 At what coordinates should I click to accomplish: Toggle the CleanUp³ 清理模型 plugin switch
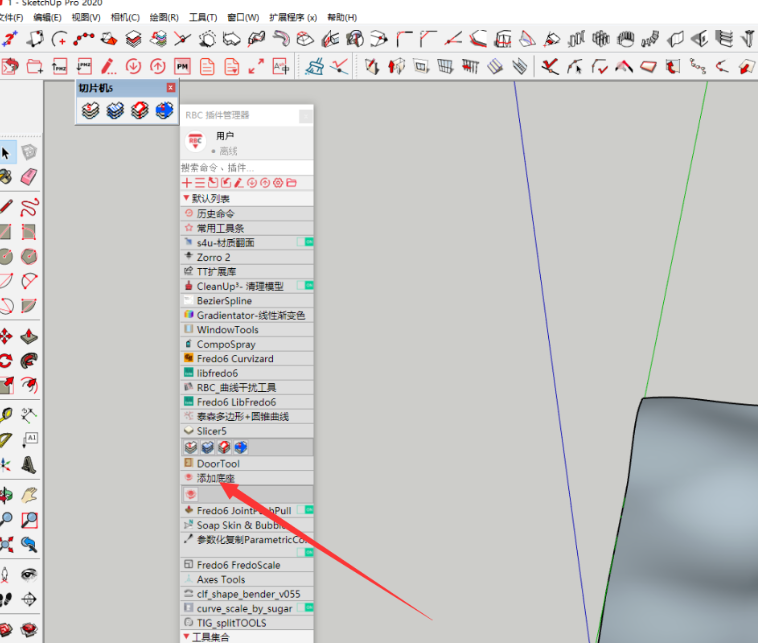(305, 285)
